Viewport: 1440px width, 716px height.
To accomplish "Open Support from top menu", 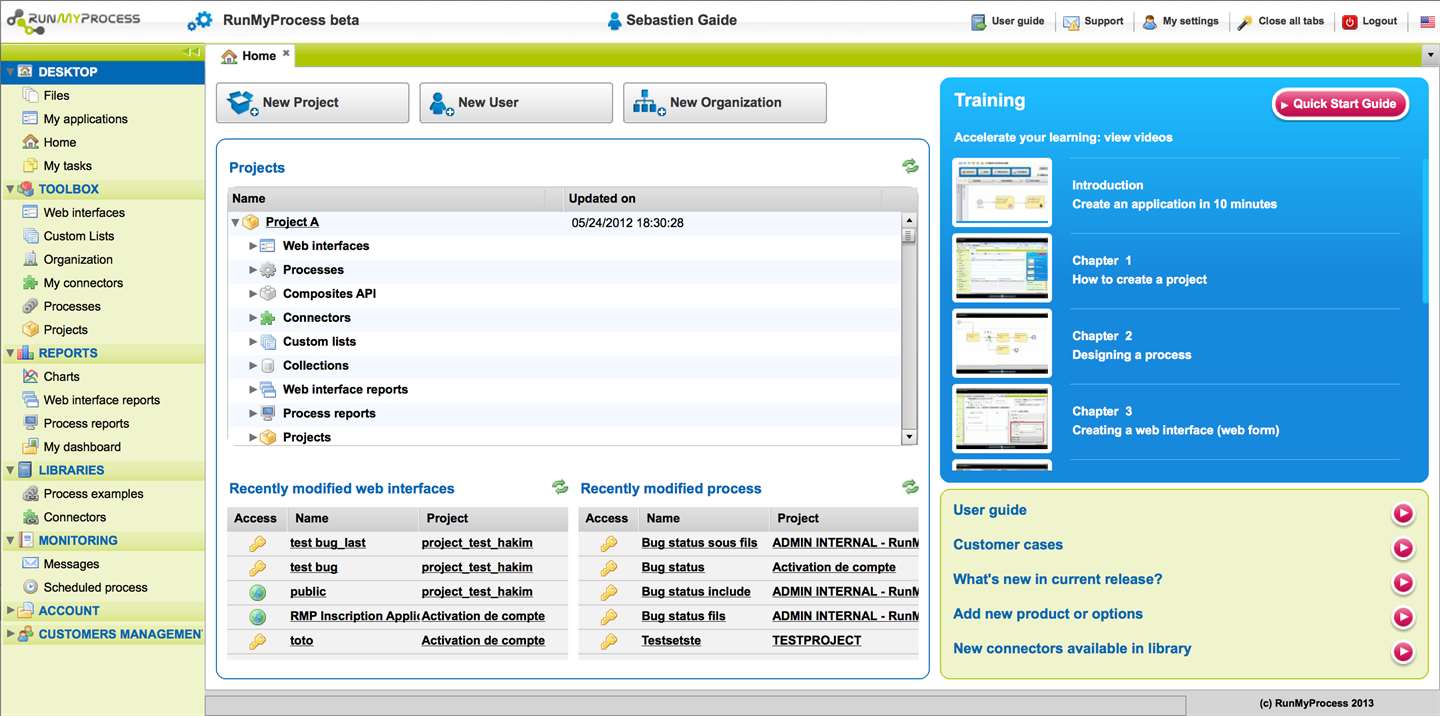I will pos(1093,21).
